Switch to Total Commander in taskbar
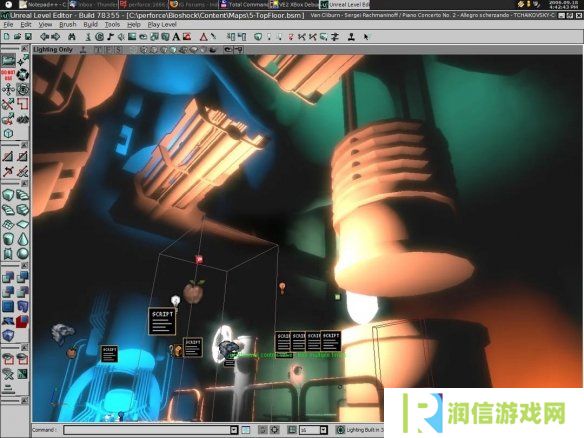584x438 pixels. click(x=244, y=4)
